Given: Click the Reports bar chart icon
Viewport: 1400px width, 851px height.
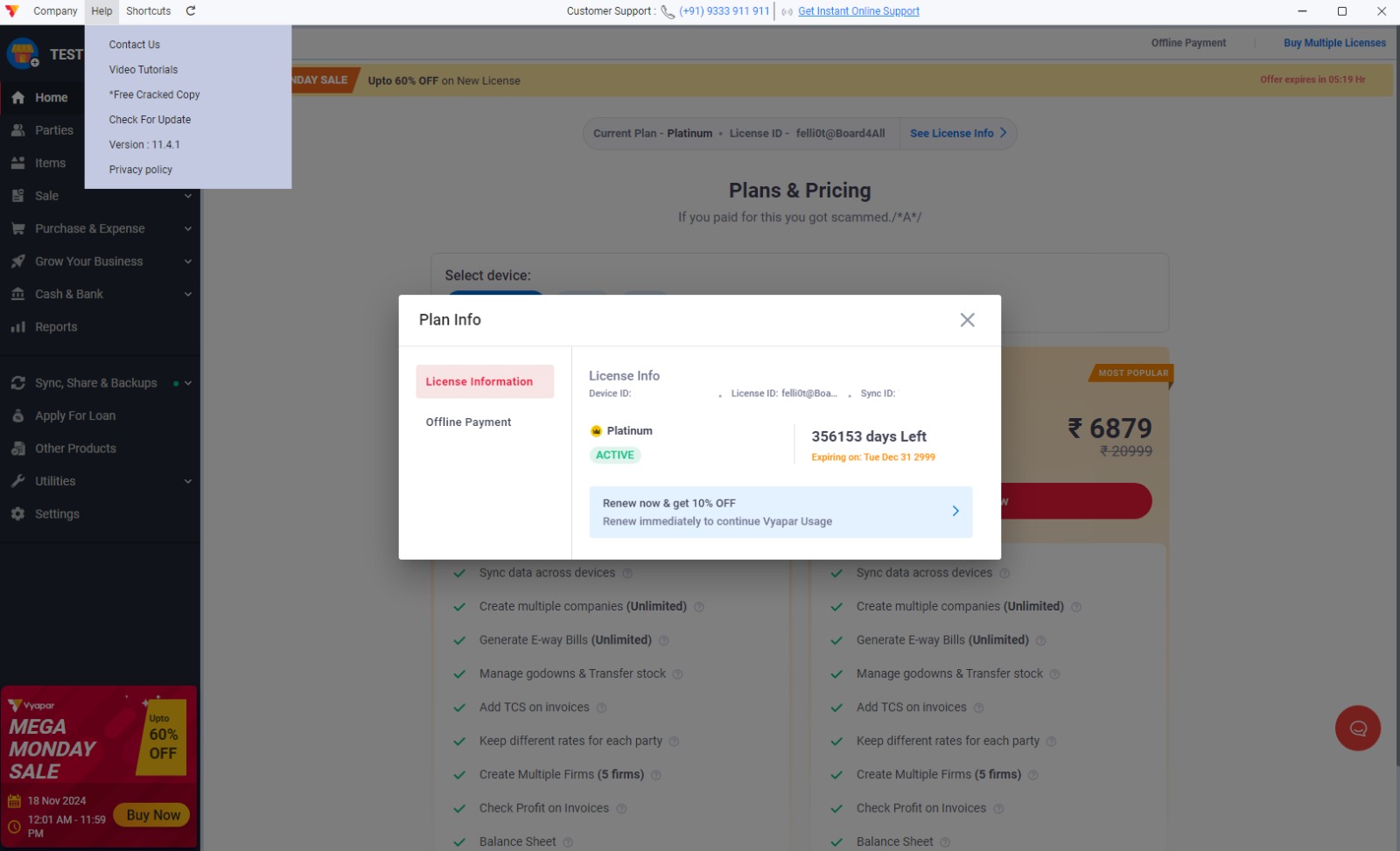Looking at the screenshot, I should pos(17,327).
